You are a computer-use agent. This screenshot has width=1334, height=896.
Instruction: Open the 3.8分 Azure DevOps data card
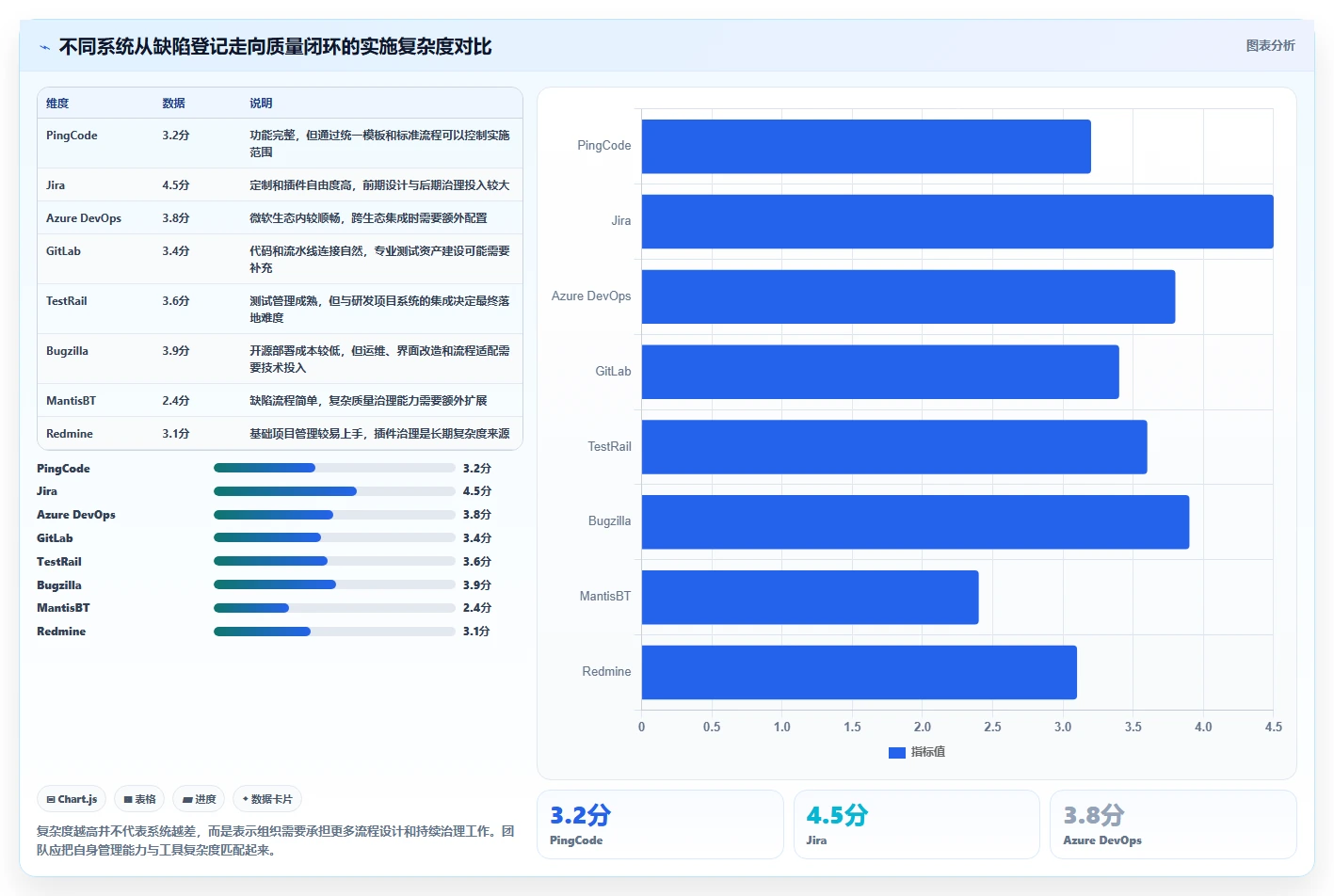click(1173, 824)
